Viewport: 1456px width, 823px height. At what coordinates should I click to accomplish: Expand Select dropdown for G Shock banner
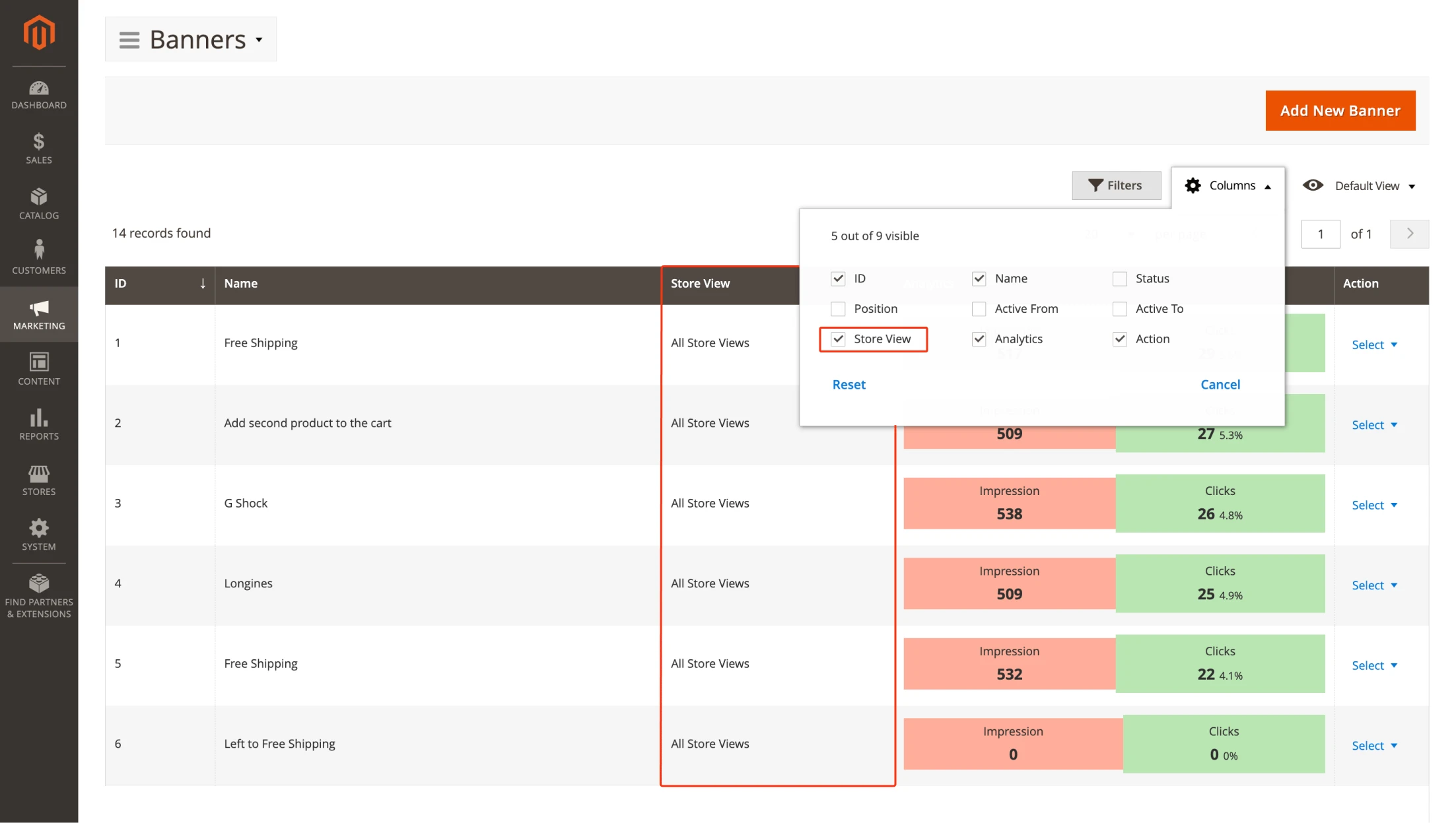tap(1374, 505)
